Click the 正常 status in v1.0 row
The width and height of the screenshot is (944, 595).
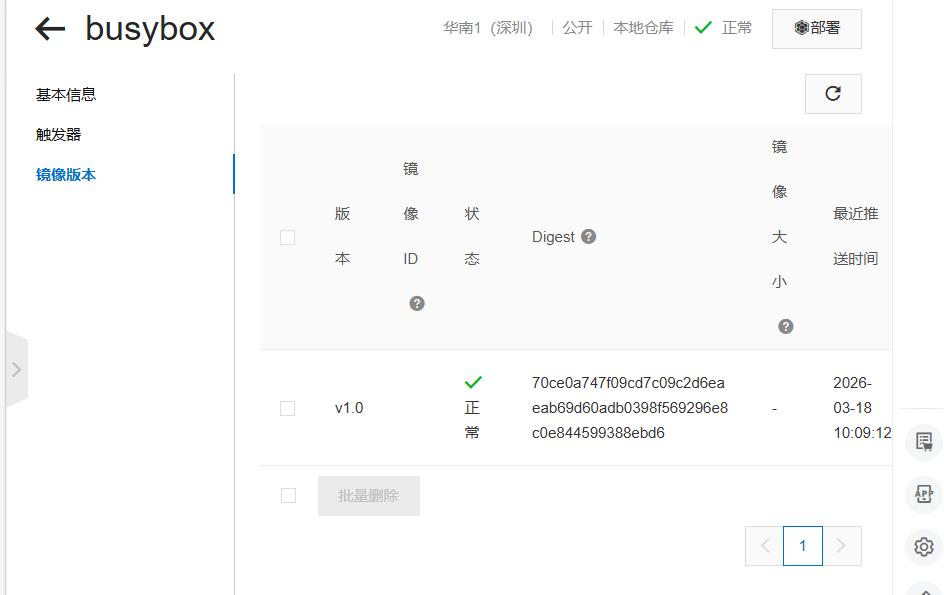[473, 408]
